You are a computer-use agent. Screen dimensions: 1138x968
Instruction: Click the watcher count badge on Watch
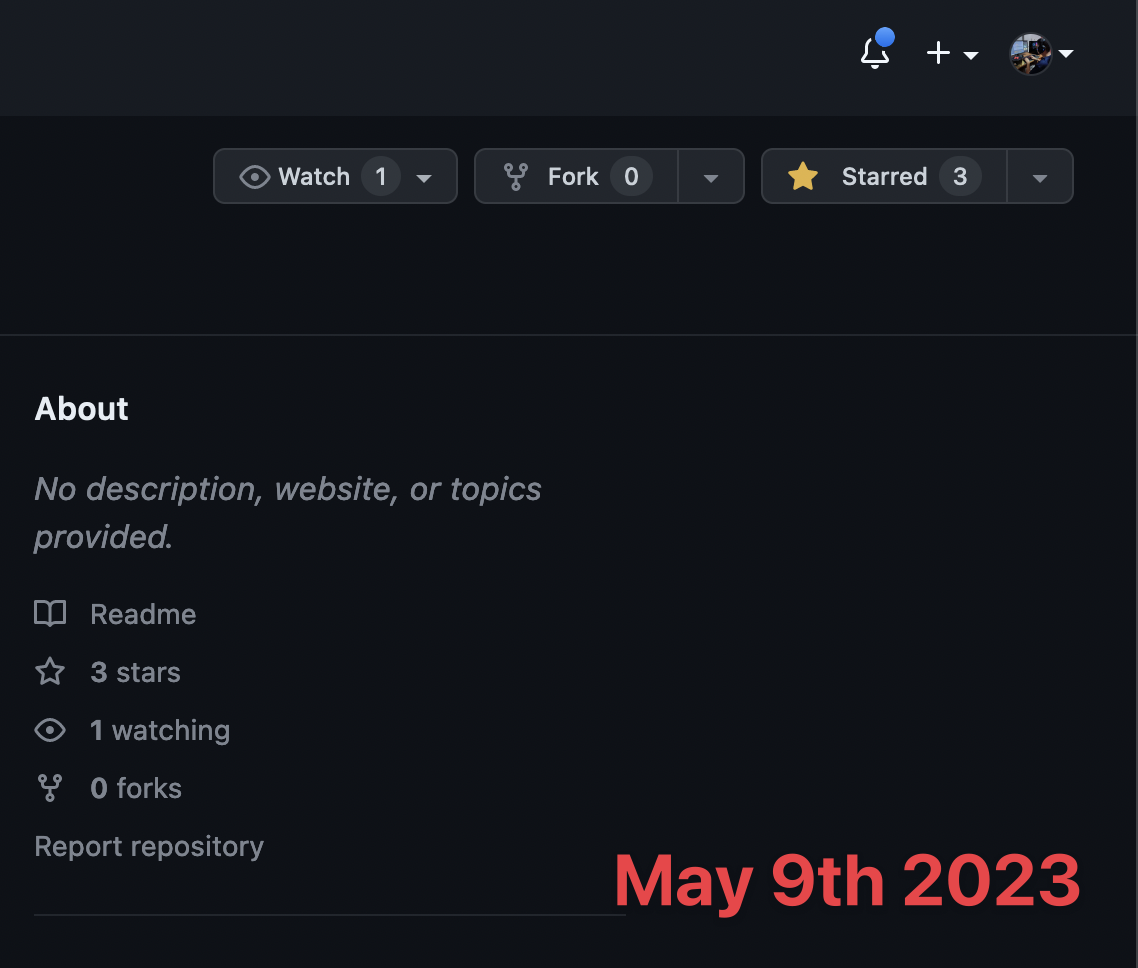381,176
